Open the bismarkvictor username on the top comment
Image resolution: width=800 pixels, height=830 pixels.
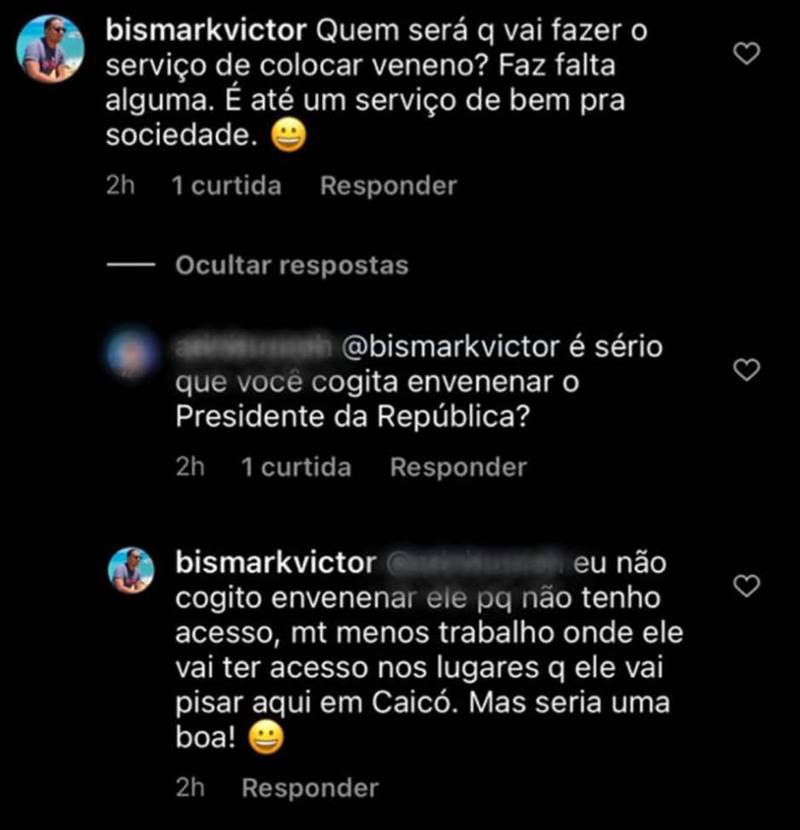click(x=206, y=30)
